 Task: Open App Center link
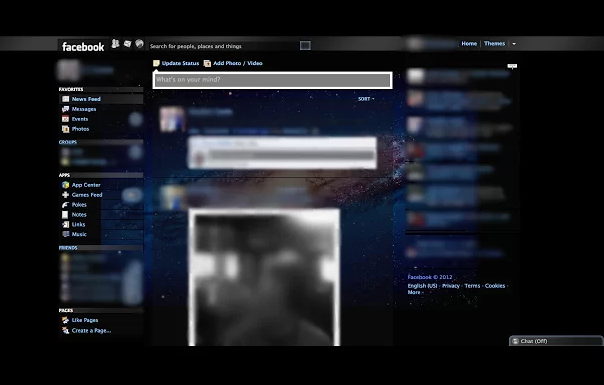tap(86, 185)
